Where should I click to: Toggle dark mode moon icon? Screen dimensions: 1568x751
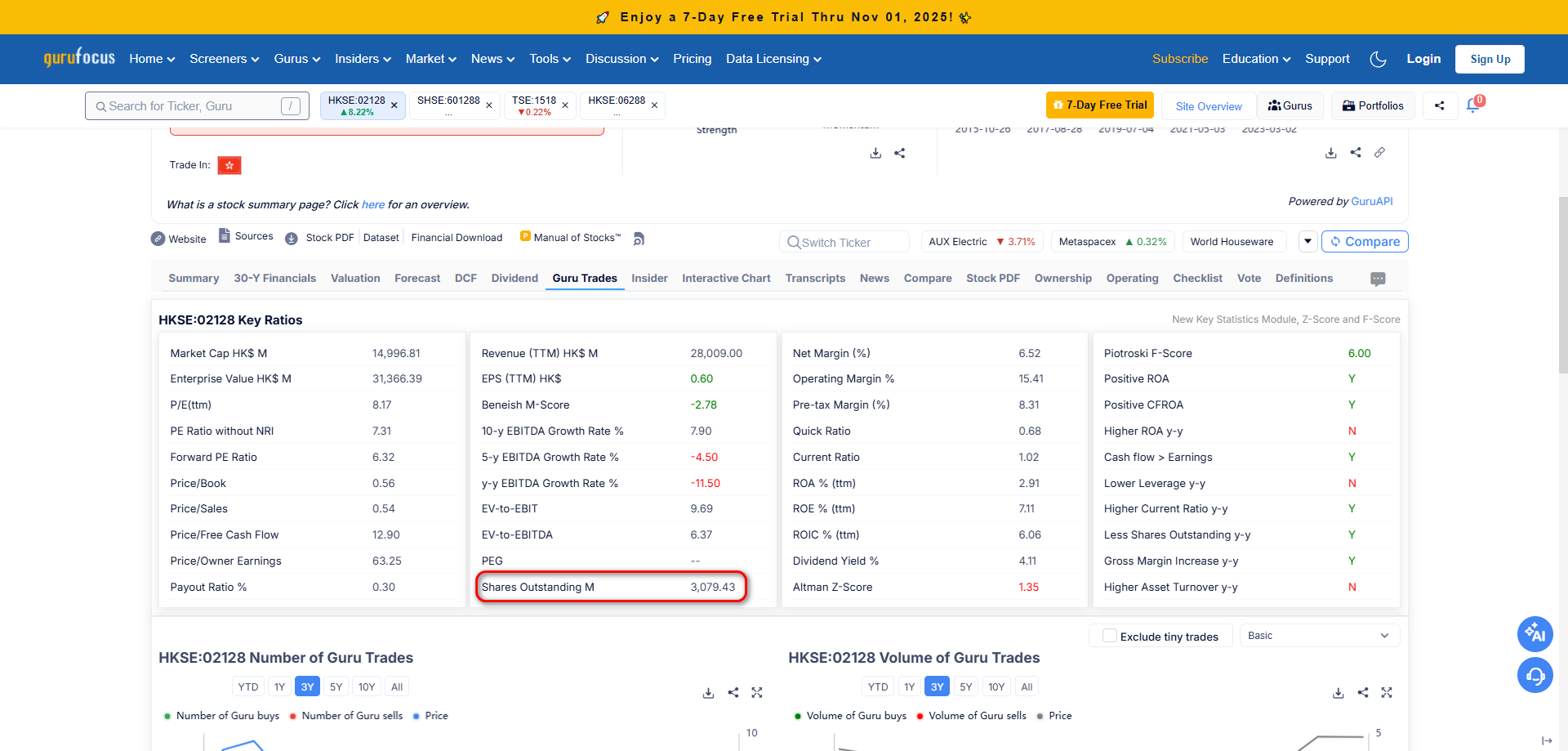[x=1378, y=59]
